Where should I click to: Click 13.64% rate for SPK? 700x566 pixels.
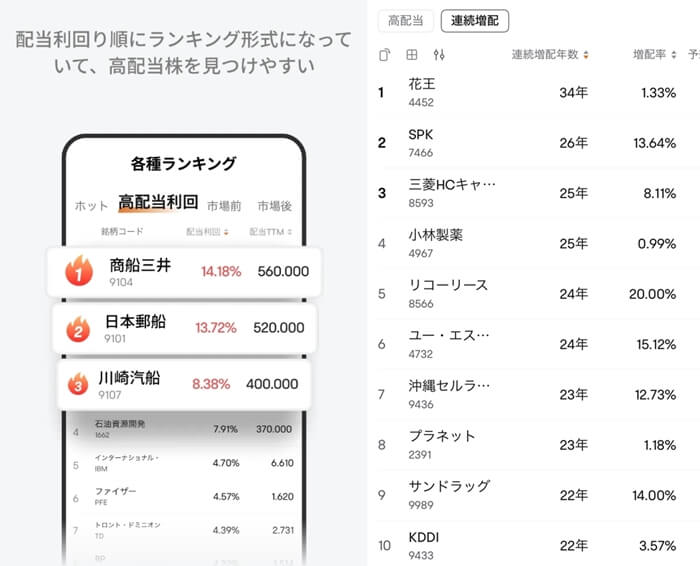click(x=654, y=143)
